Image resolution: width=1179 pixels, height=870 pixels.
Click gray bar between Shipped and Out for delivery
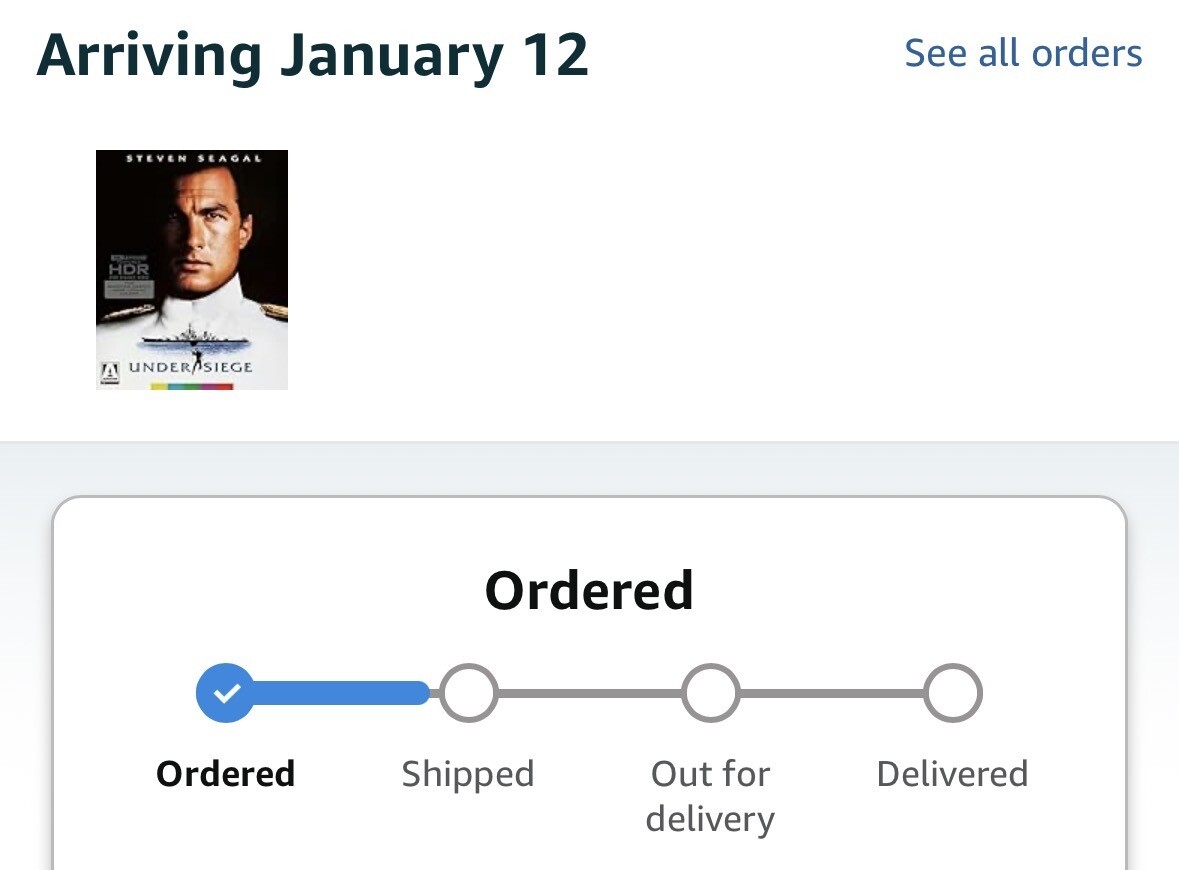tap(589, 692)
